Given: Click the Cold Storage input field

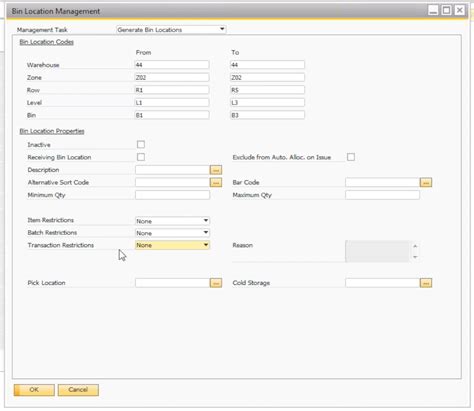Looking at the screenshot, I should click(382, 283).
